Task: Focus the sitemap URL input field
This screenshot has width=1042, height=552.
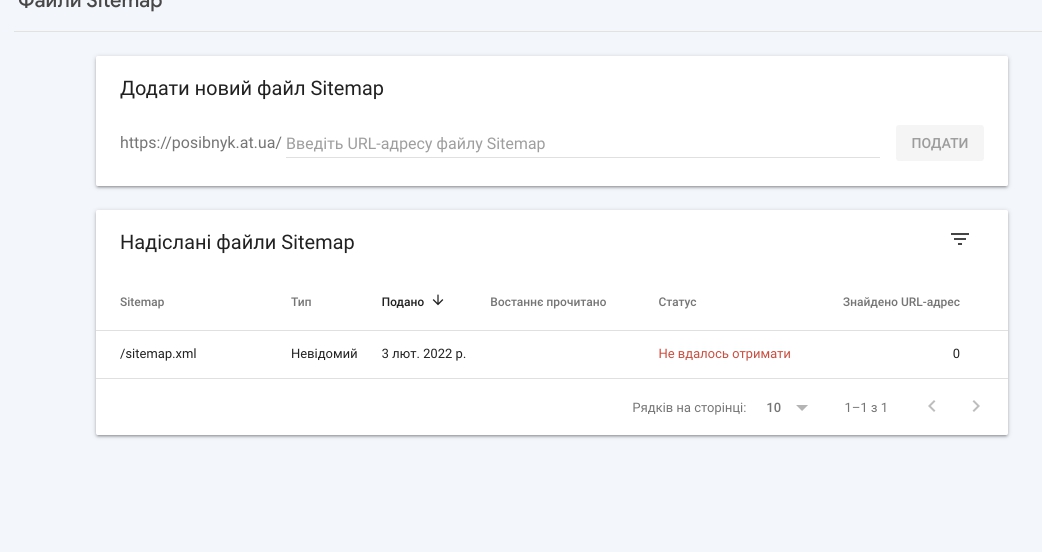Action: [581, 144]
